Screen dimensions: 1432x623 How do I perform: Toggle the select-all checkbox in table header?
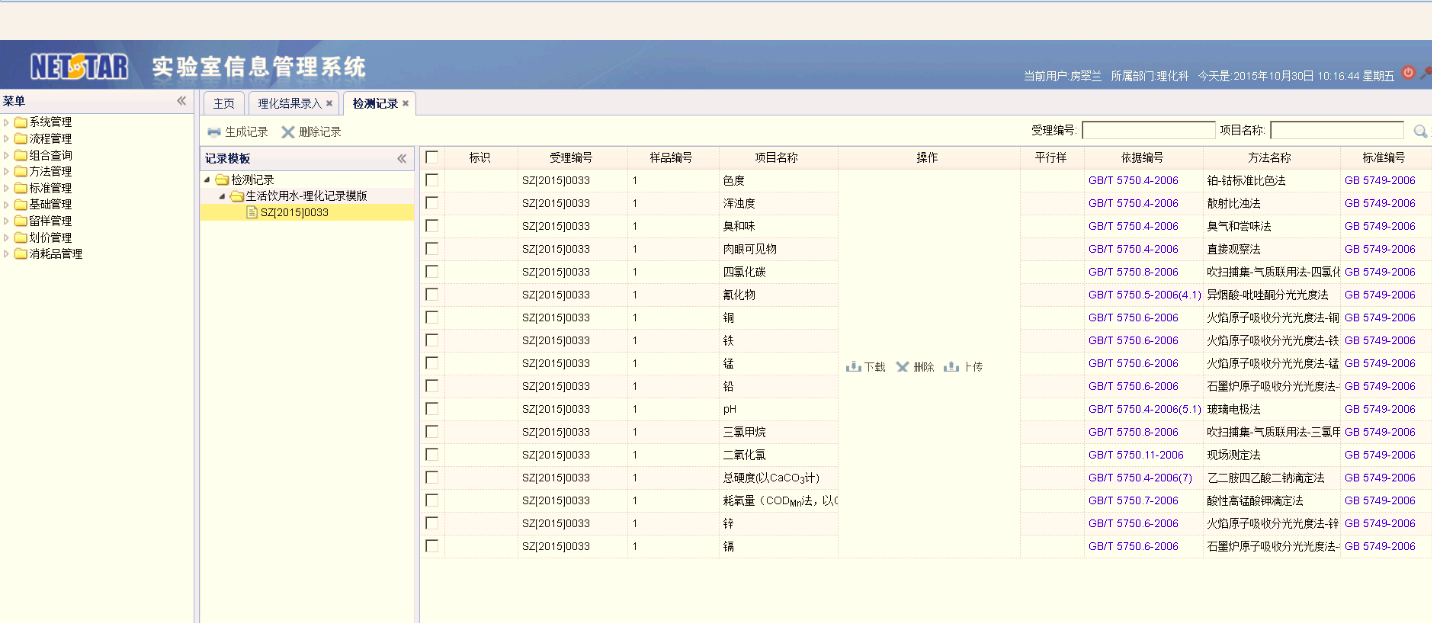(432, 157)
